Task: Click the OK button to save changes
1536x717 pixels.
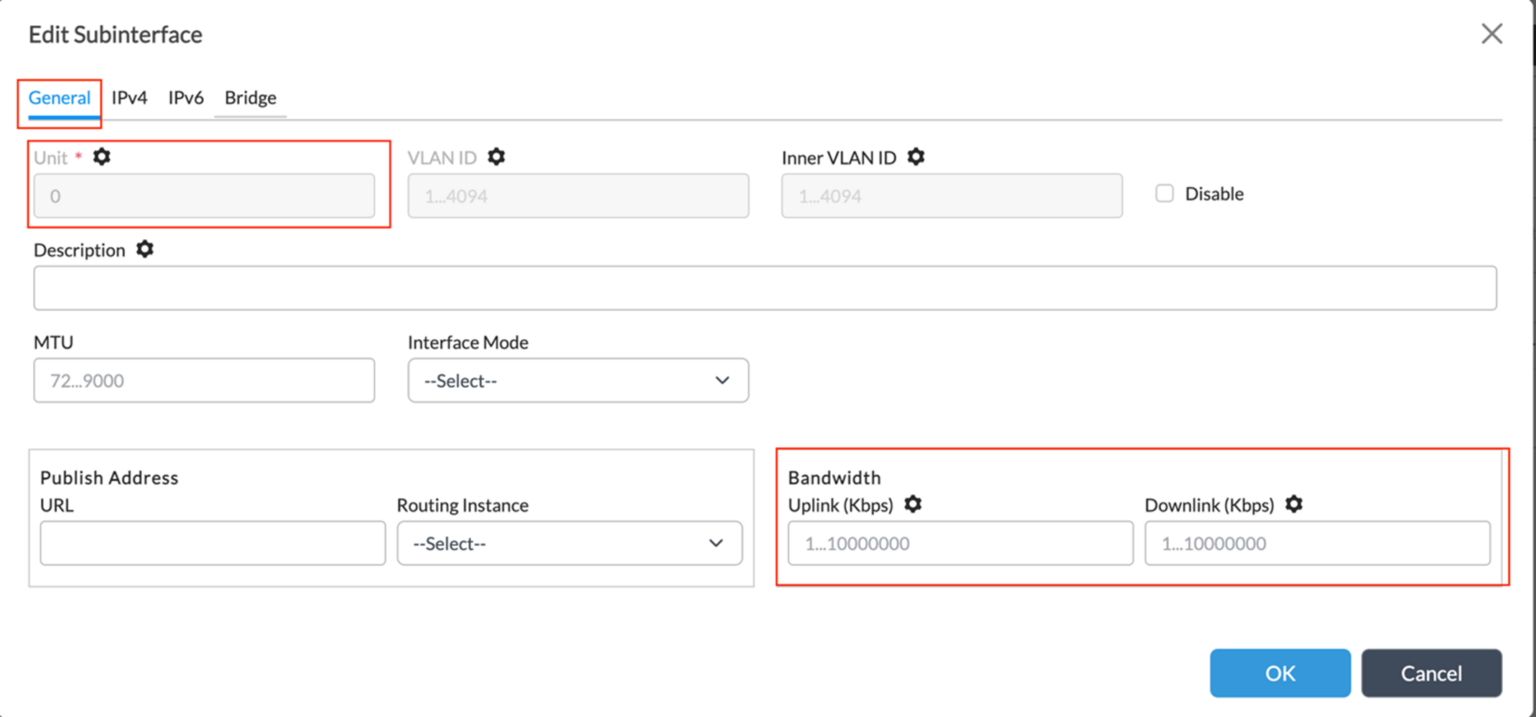Action: click(1280, 673)
